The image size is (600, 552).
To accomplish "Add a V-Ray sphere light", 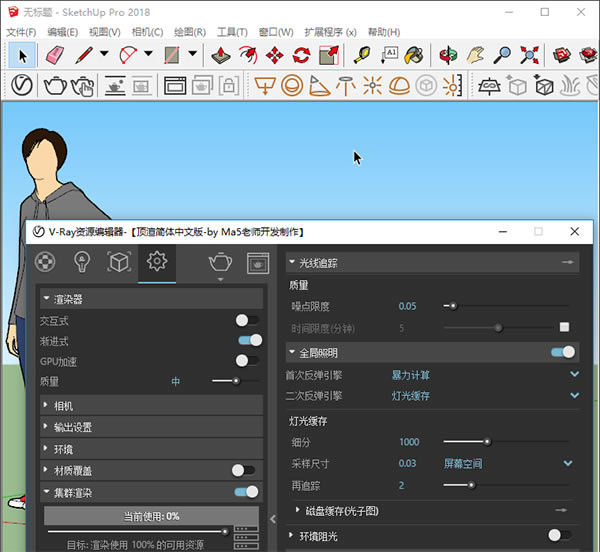I will pyautogui.click(x=292, y=85).
